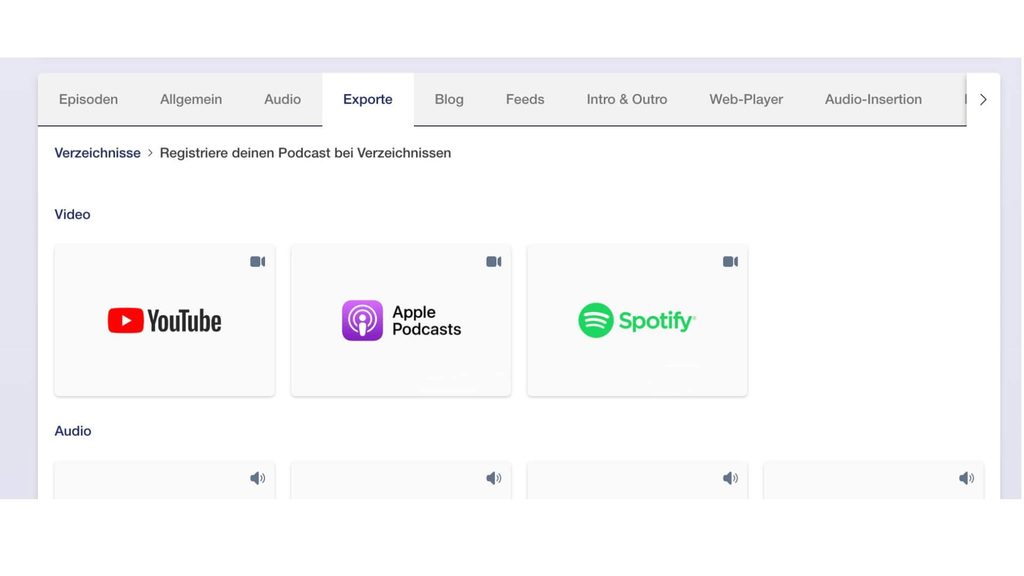Screen dimensions: 1024x576
Task: Switch to the Allgemein tab
Action: pos(191,99)
